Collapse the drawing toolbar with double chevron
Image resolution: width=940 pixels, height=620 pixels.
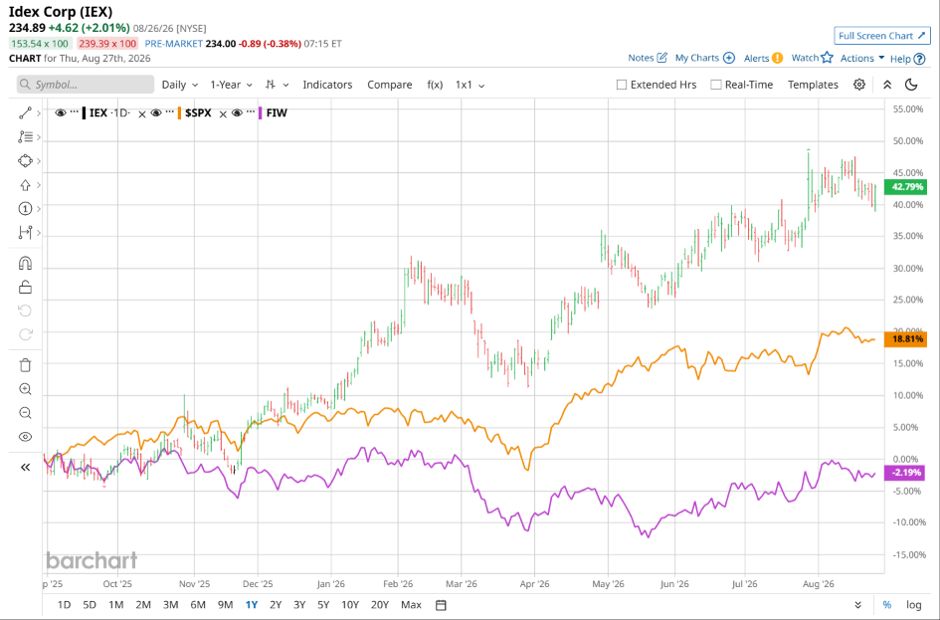tap(25, 467)
